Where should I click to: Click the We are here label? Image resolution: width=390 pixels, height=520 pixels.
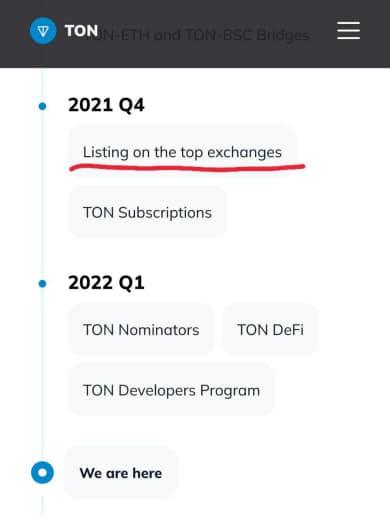pos(121,473)
